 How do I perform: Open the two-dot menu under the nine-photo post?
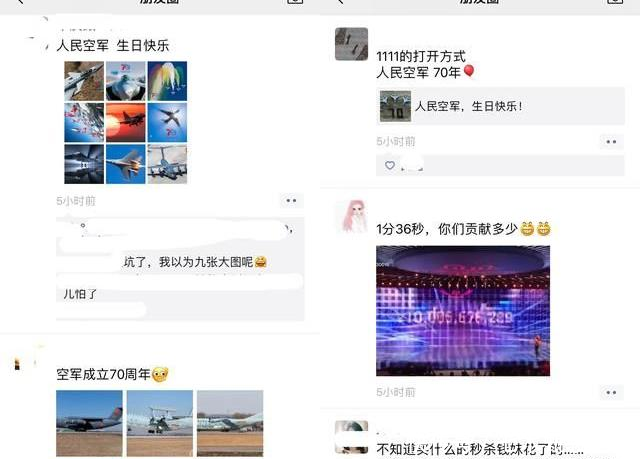point(291,201)
